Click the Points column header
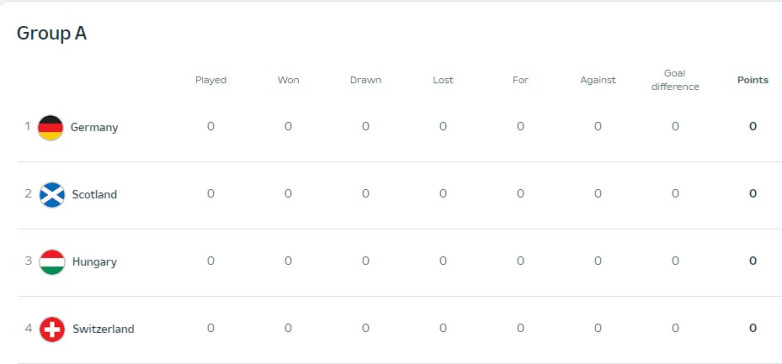Screen dimensions: 782x364 (x=753, y=80)
